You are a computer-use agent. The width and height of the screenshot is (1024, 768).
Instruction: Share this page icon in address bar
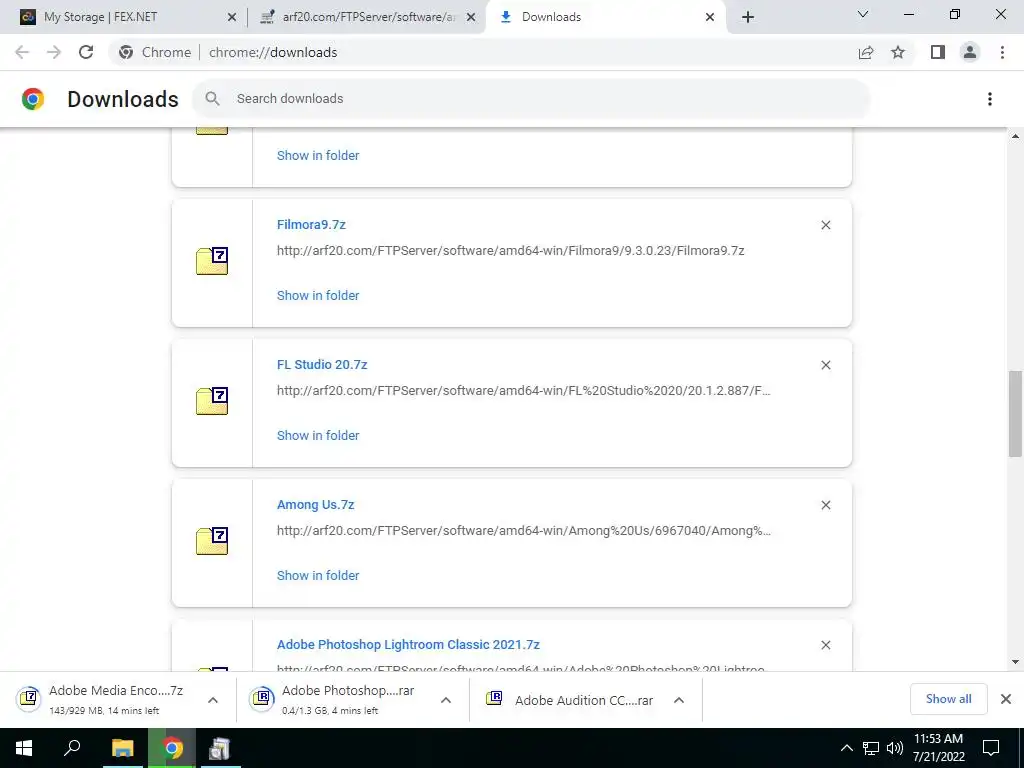pos(866,52)
